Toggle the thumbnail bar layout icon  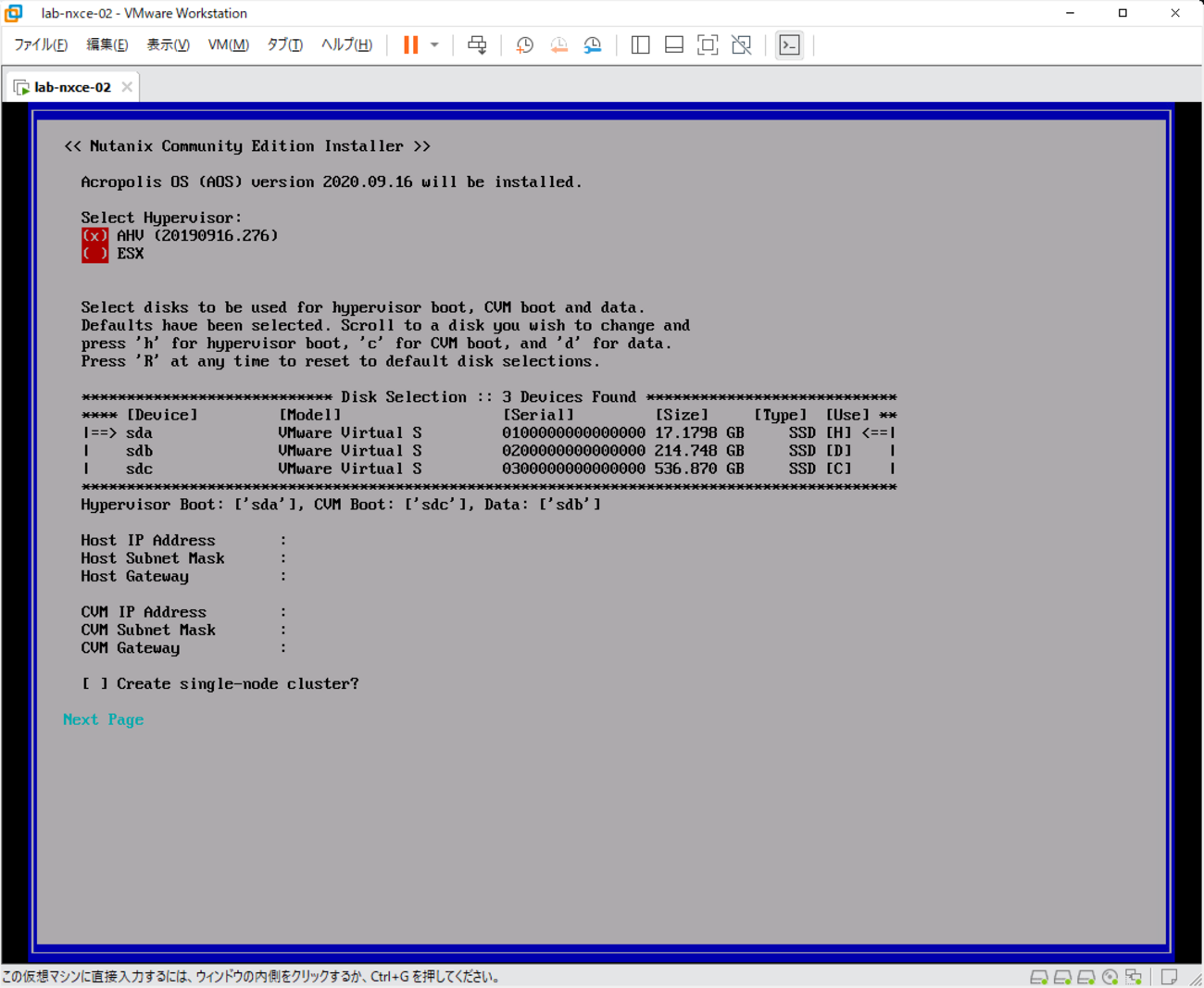[x=674, y=44]
